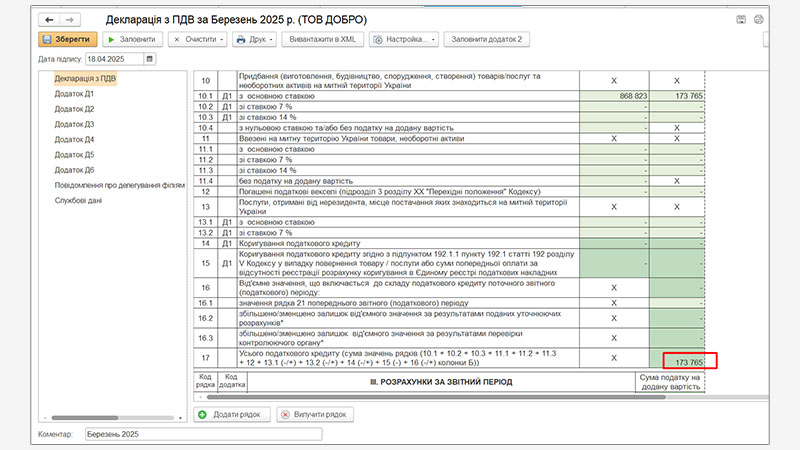Click the horizontal scrollbar under the declaration table

pyautogui.click(x=435, y=397)
